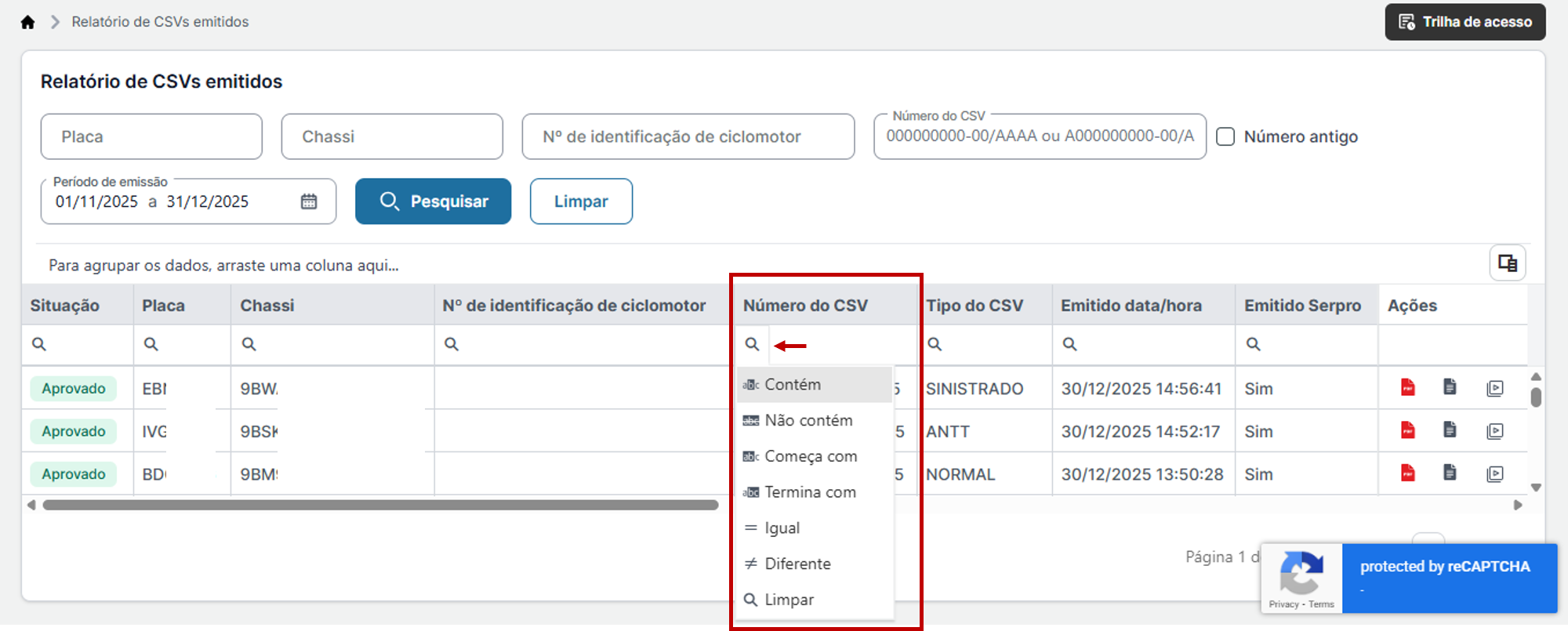Click the Pesquisar button
This screenshot has width=1568, height=631.
point(433,201)
